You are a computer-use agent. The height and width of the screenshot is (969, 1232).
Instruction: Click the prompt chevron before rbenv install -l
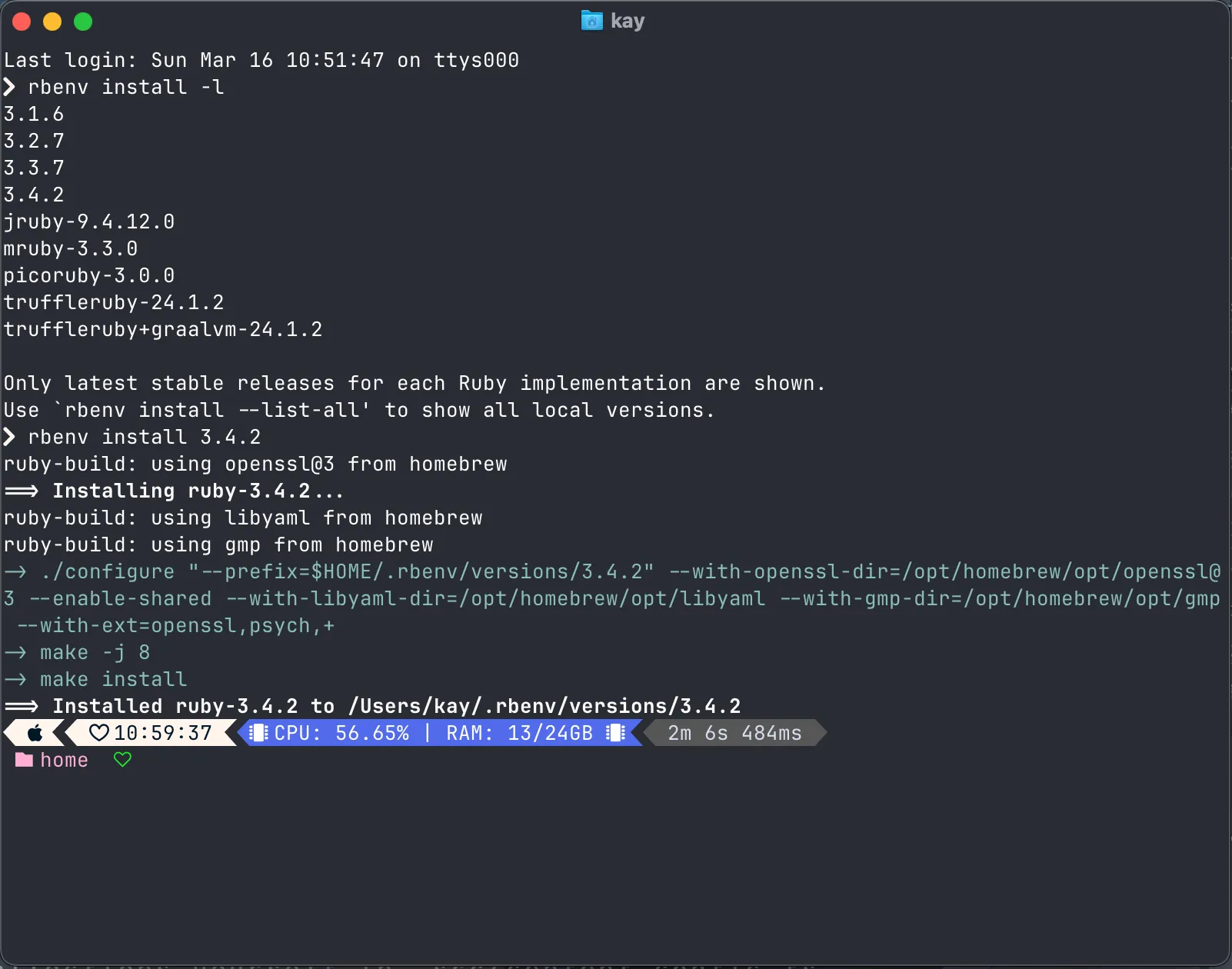click(x=9, y=87)
